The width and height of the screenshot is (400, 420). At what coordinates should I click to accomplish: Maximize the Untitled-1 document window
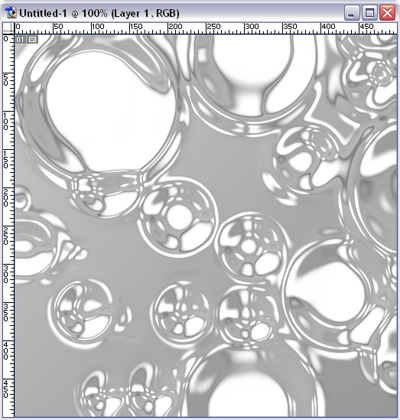tap(369, 13)
